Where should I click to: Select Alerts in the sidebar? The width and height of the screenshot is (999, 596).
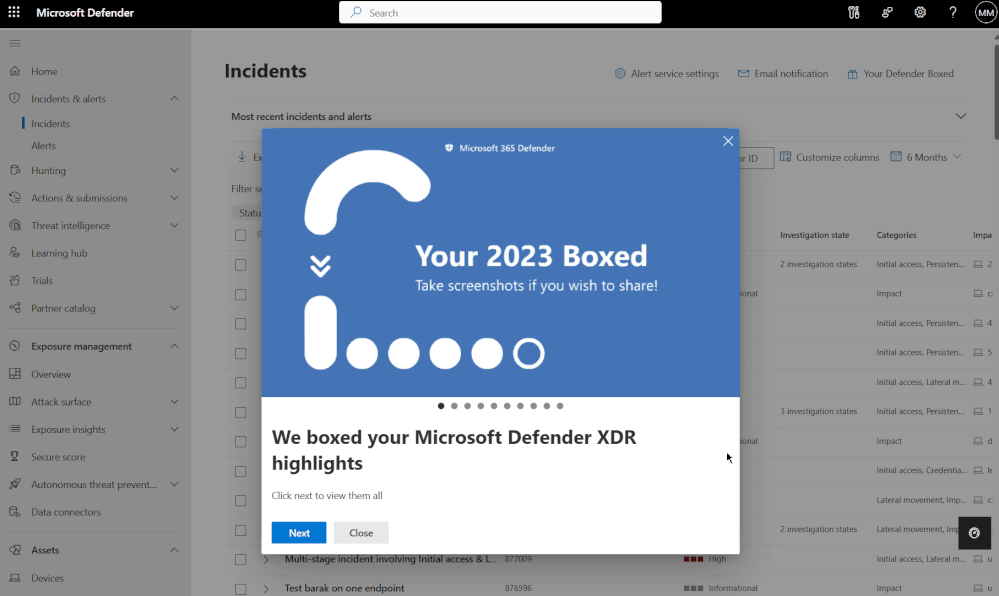pyautogui.click(x=43, y=145)
